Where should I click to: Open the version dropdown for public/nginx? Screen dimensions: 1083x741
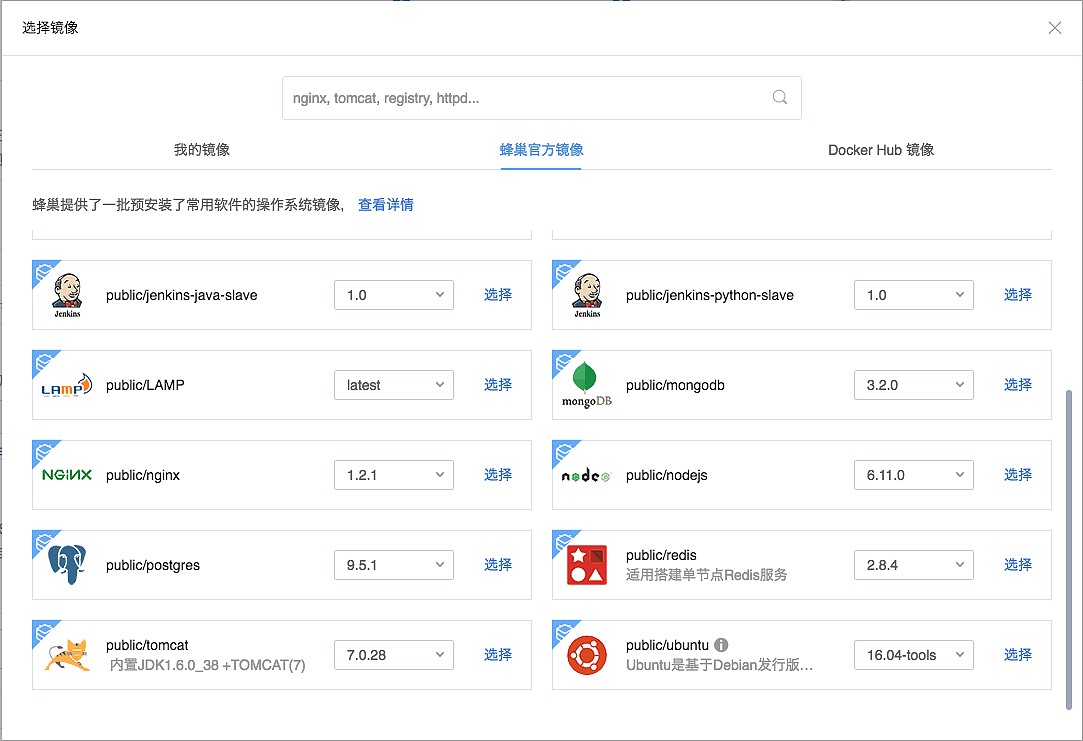point(393,475)
